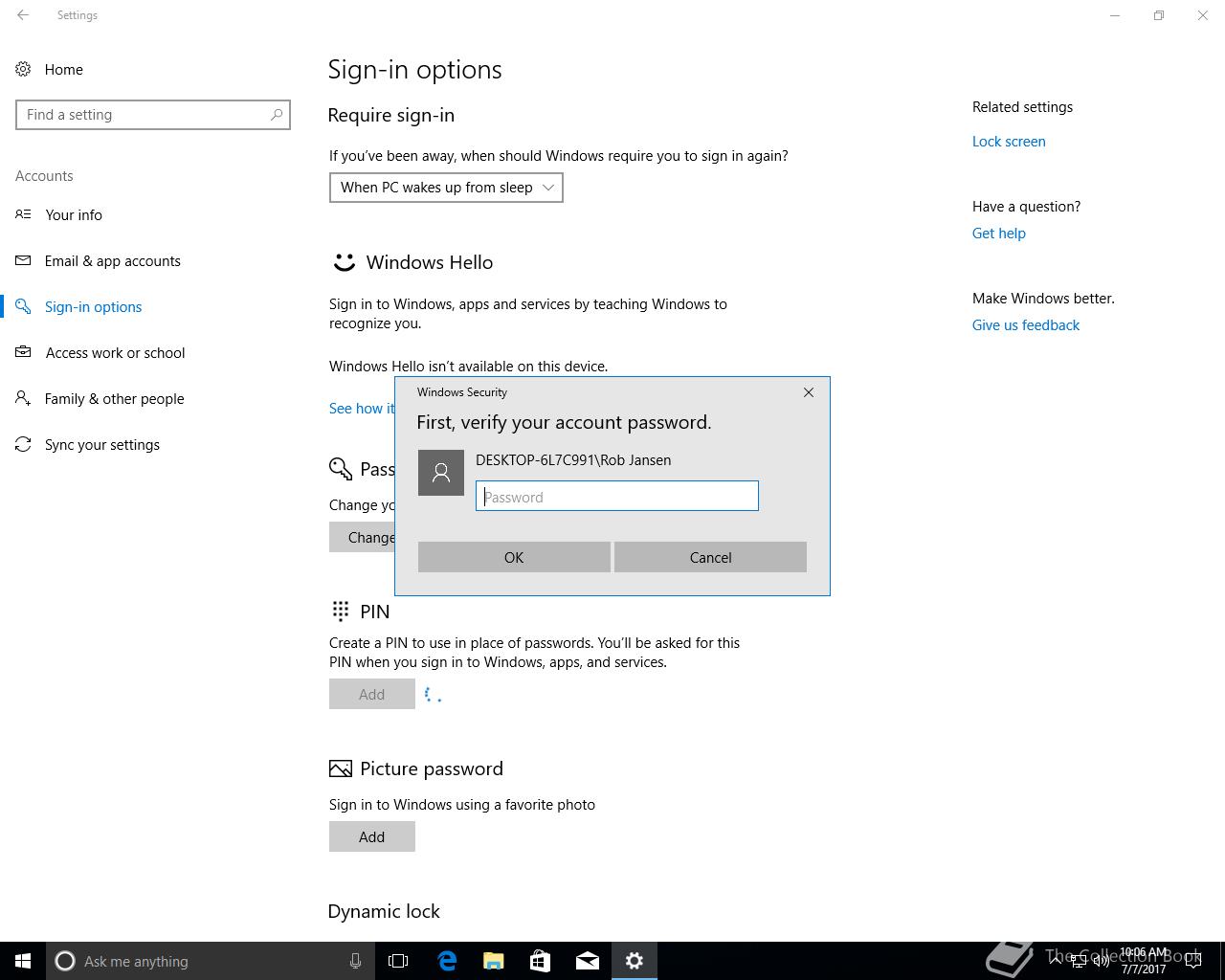Click the user avatar in Windows Security dialog

click(441, 473)
